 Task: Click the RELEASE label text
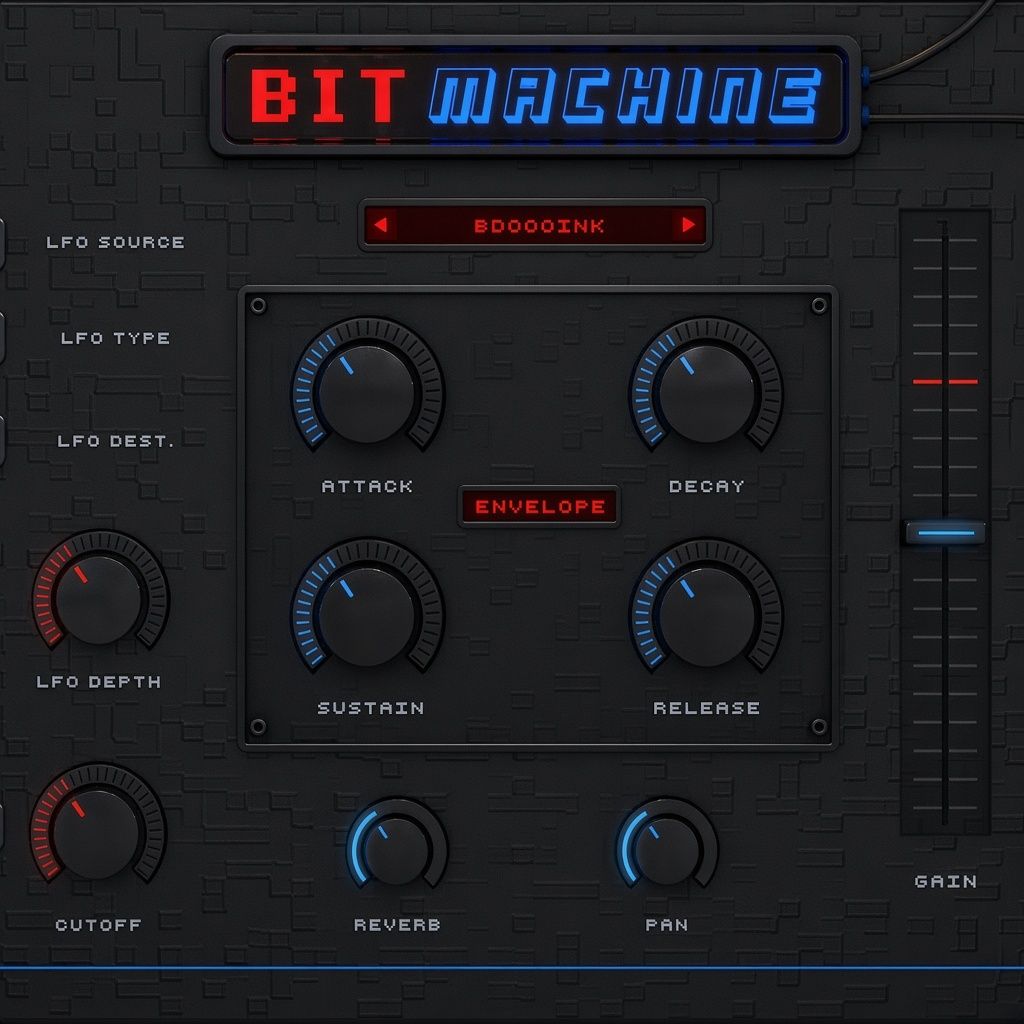pos(707,709)
